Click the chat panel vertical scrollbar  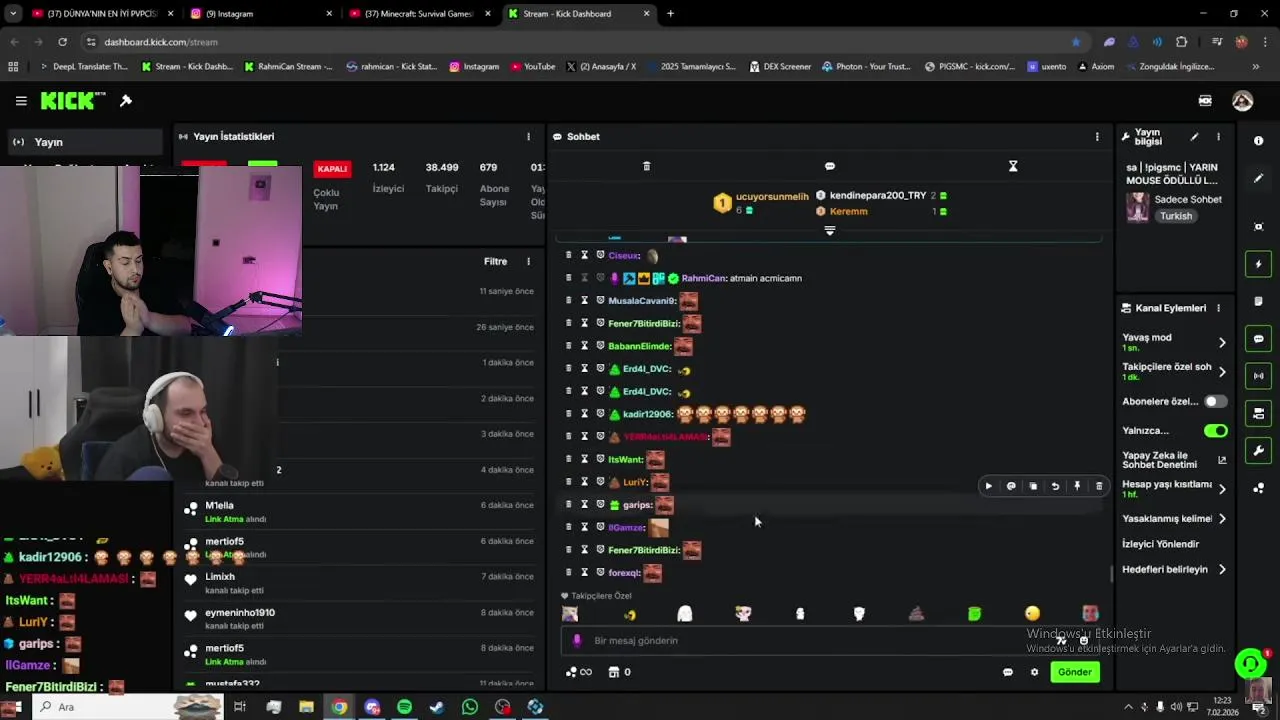tap(1111, 574)
